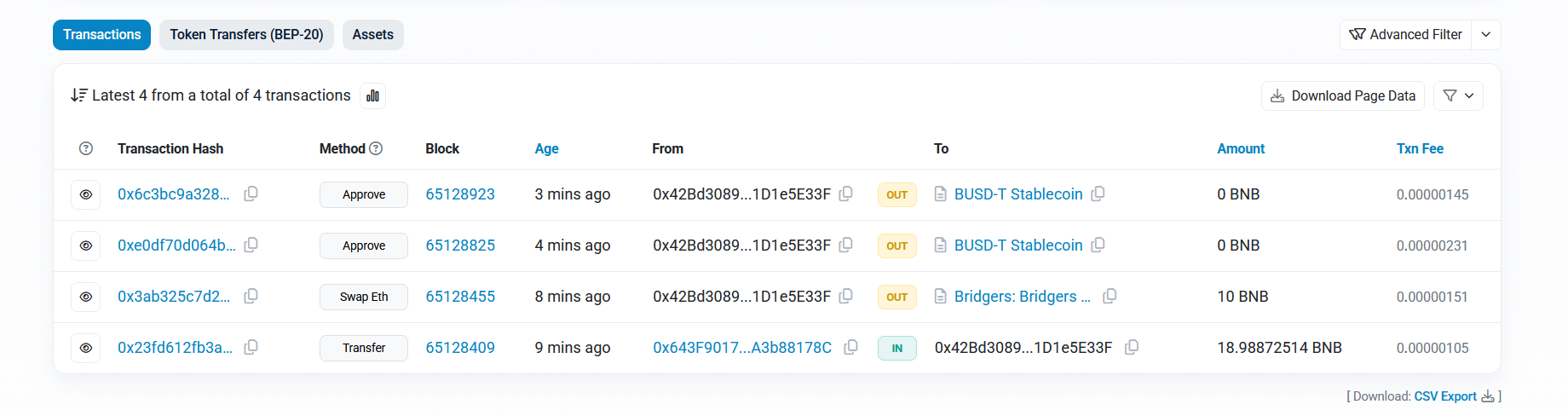Click the question mark icon in header row

[x=86, y=148]
